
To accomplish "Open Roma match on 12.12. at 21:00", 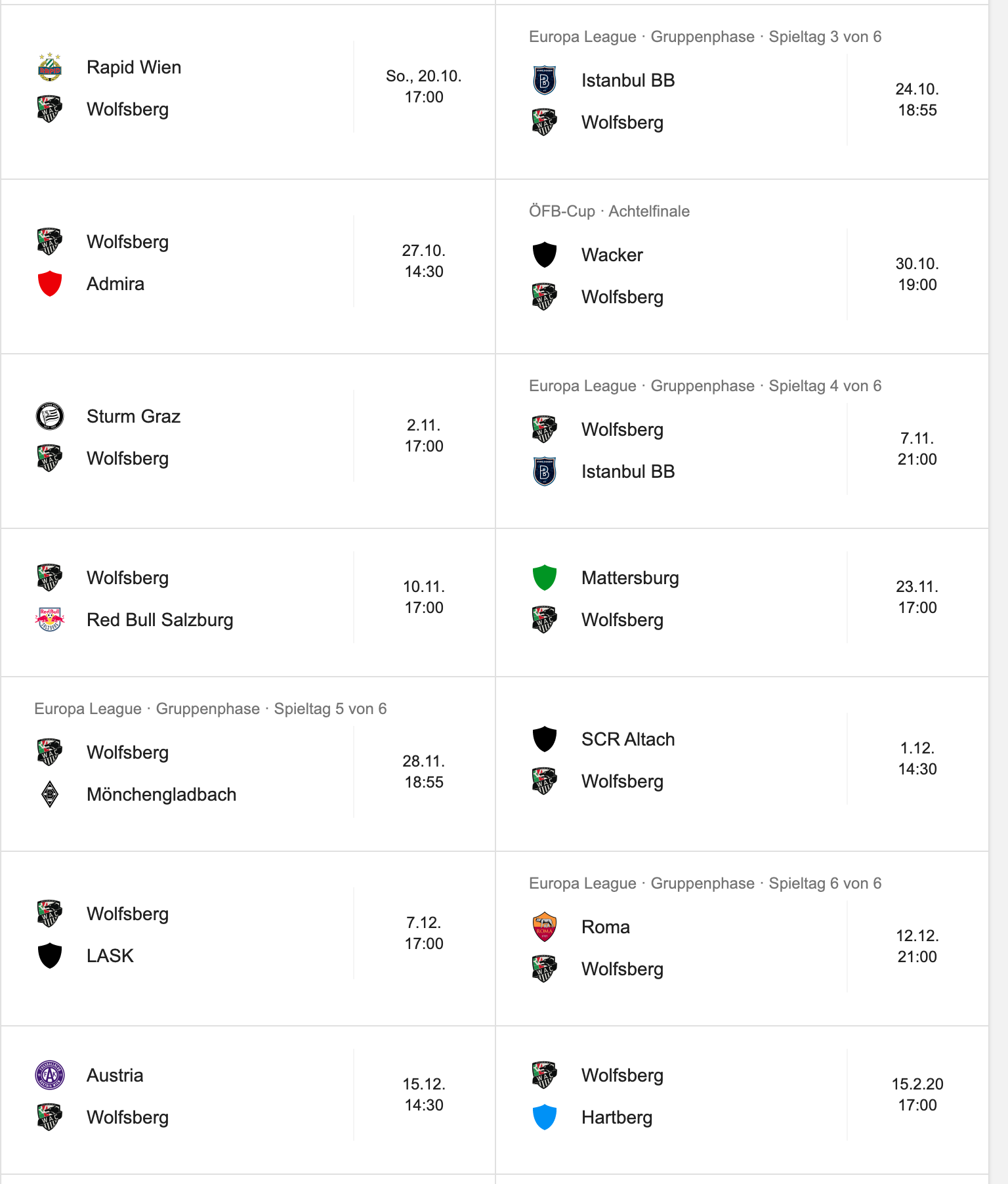I will [742, 939].
